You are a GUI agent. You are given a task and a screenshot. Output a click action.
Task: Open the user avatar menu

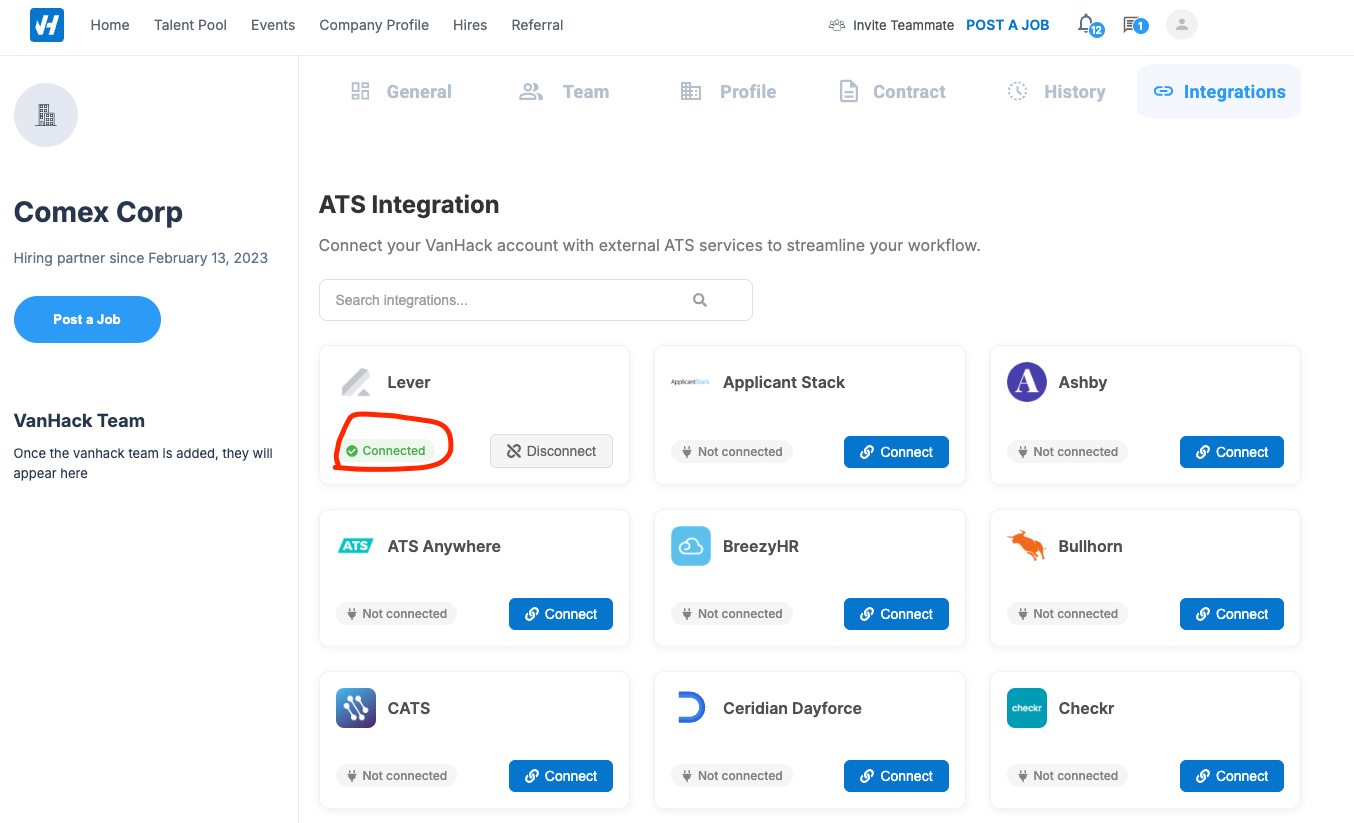tap(1182, 25)
